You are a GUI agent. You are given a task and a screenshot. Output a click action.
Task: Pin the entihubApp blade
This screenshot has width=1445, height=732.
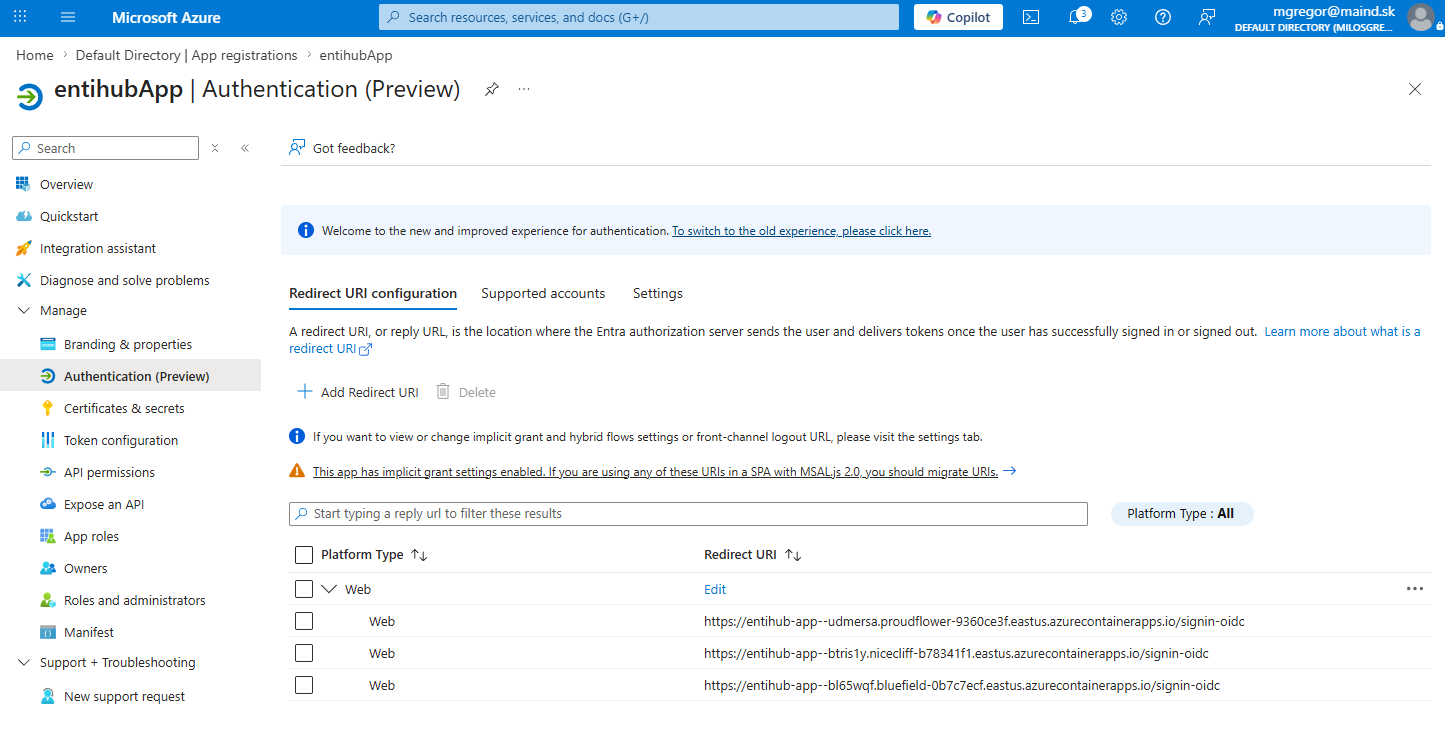491,89
